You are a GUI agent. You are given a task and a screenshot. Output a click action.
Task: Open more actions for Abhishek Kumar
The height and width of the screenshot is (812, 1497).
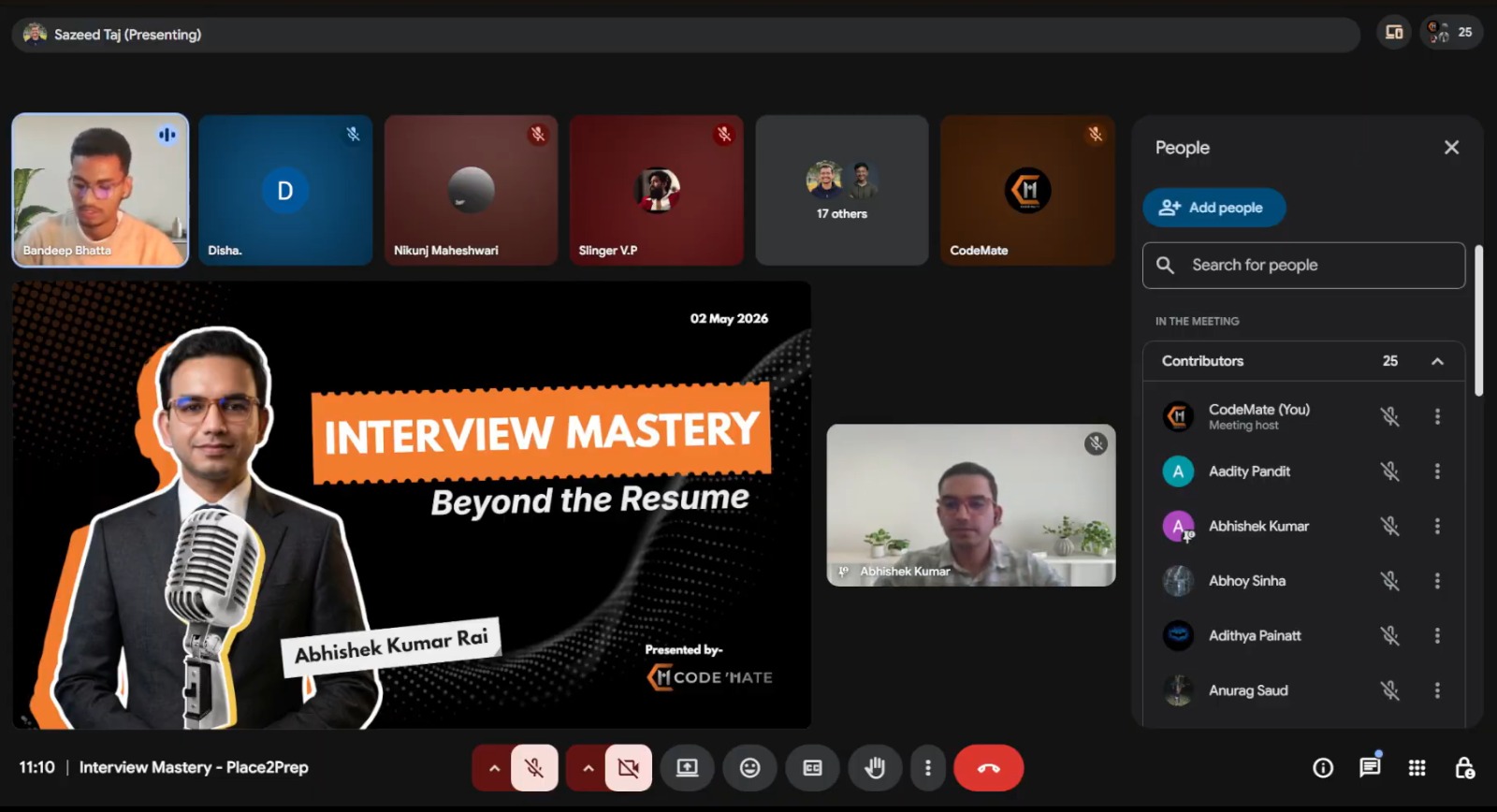1437,527
